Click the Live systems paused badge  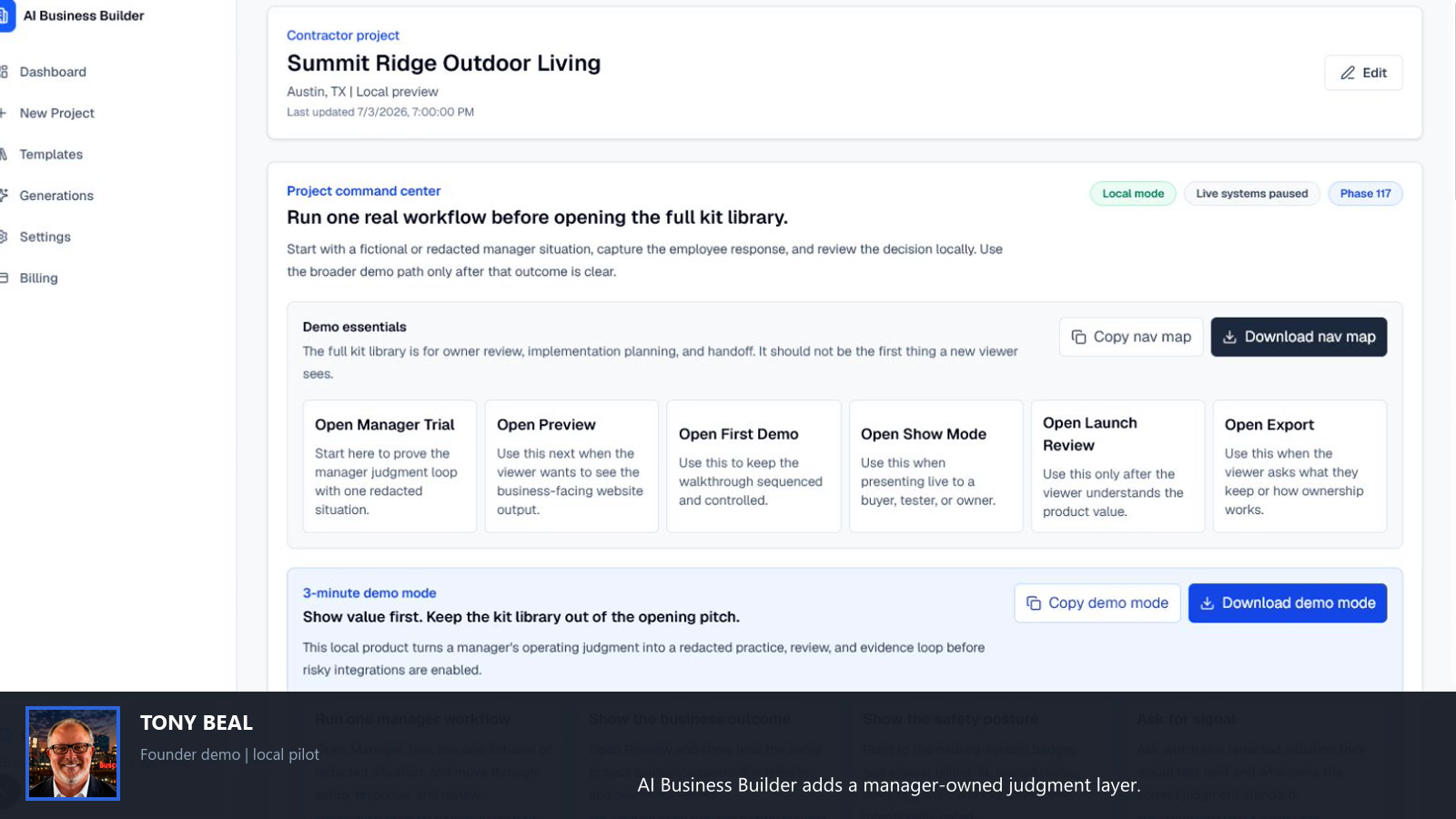tap(1251, 194)
